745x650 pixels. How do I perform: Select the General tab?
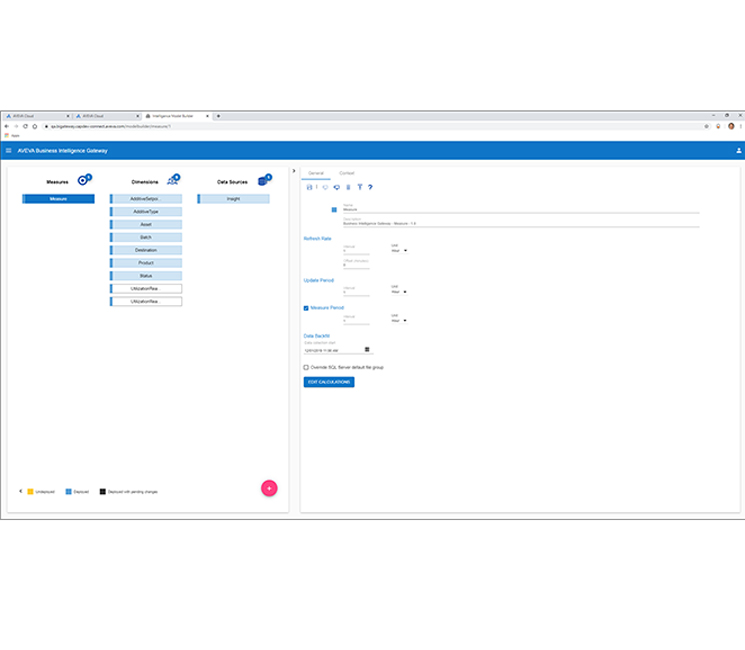[316, 173]
